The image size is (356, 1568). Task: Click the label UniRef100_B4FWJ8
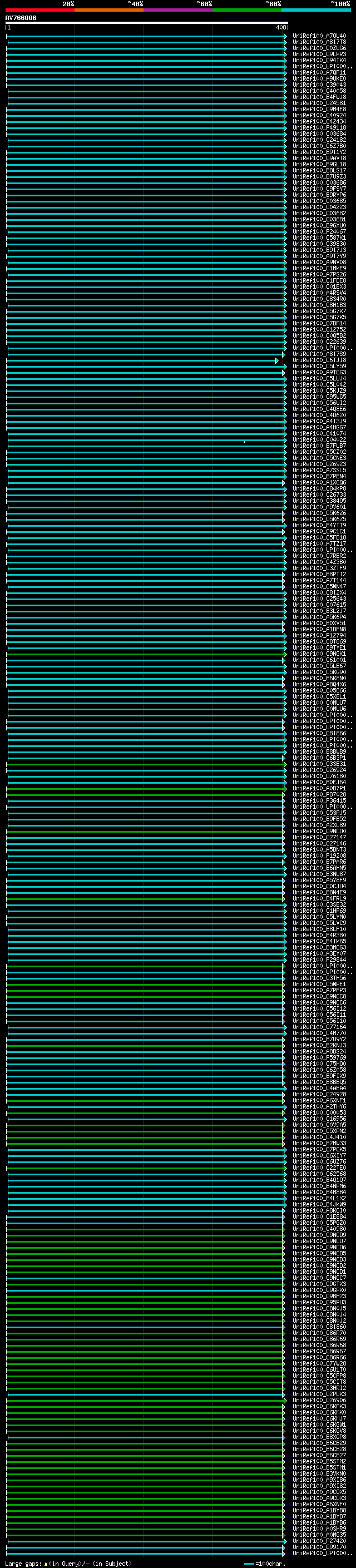(x=319, y=97)
